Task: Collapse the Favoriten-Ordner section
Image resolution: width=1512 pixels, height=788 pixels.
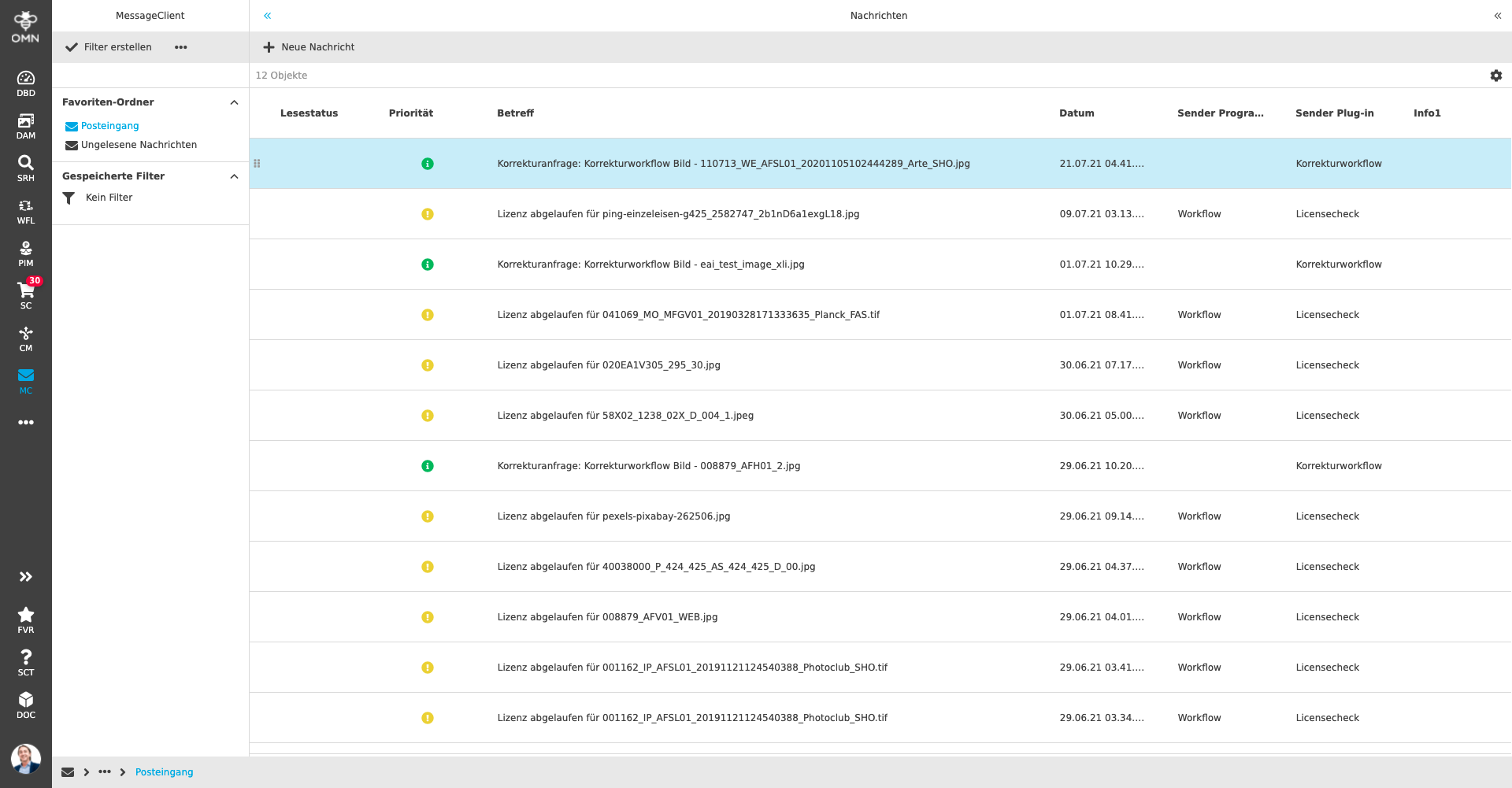Action: coord(234,102)
